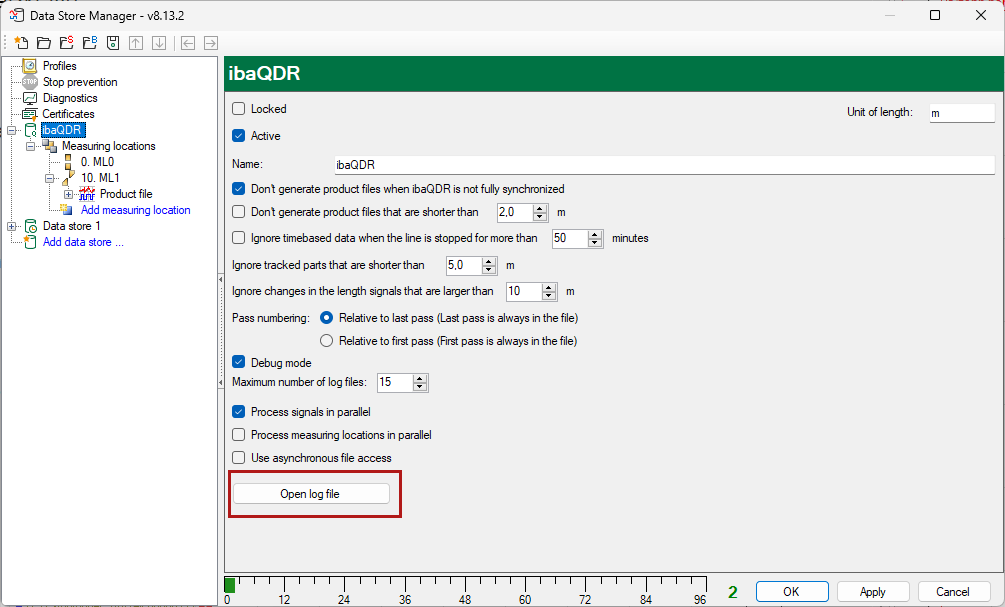Image resolution: width=1005 pixels, height=607 pixels.
Task: Click the Open log file button
Action: (311, 494)
